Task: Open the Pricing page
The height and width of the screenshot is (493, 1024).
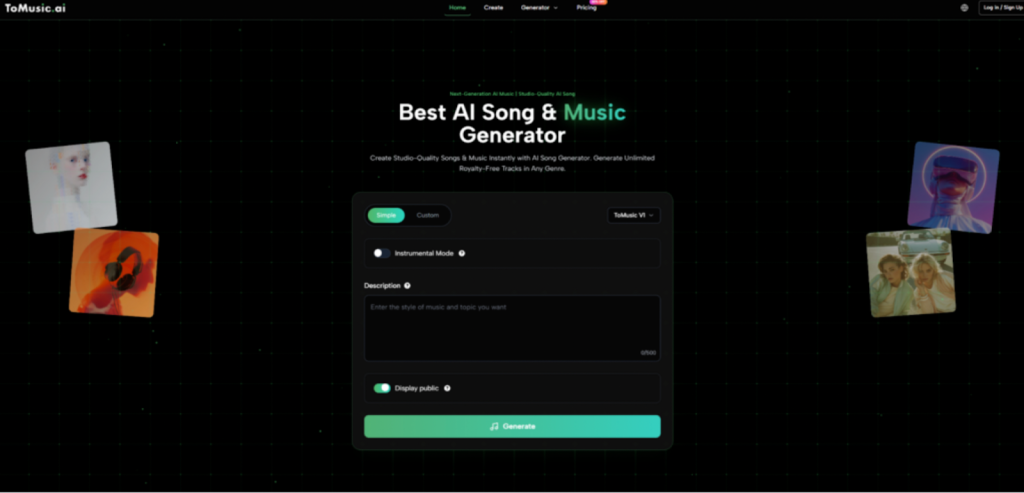Action: tap(586, 8)
